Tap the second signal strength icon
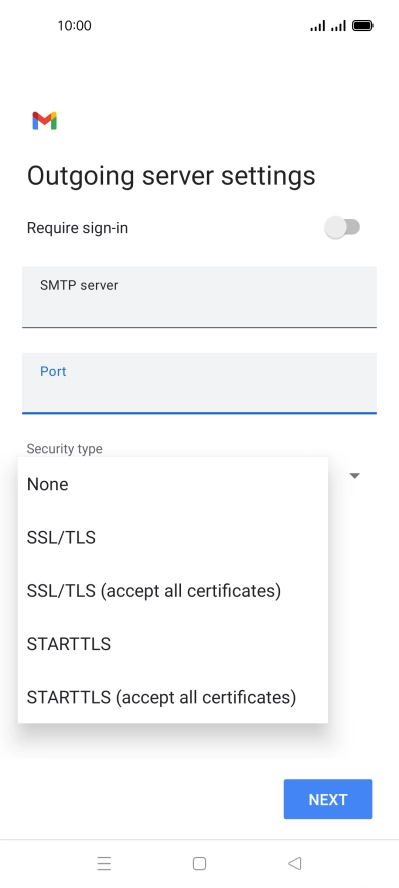The width and height of the screenshot is (399, 888). click(x=338, y=25)
